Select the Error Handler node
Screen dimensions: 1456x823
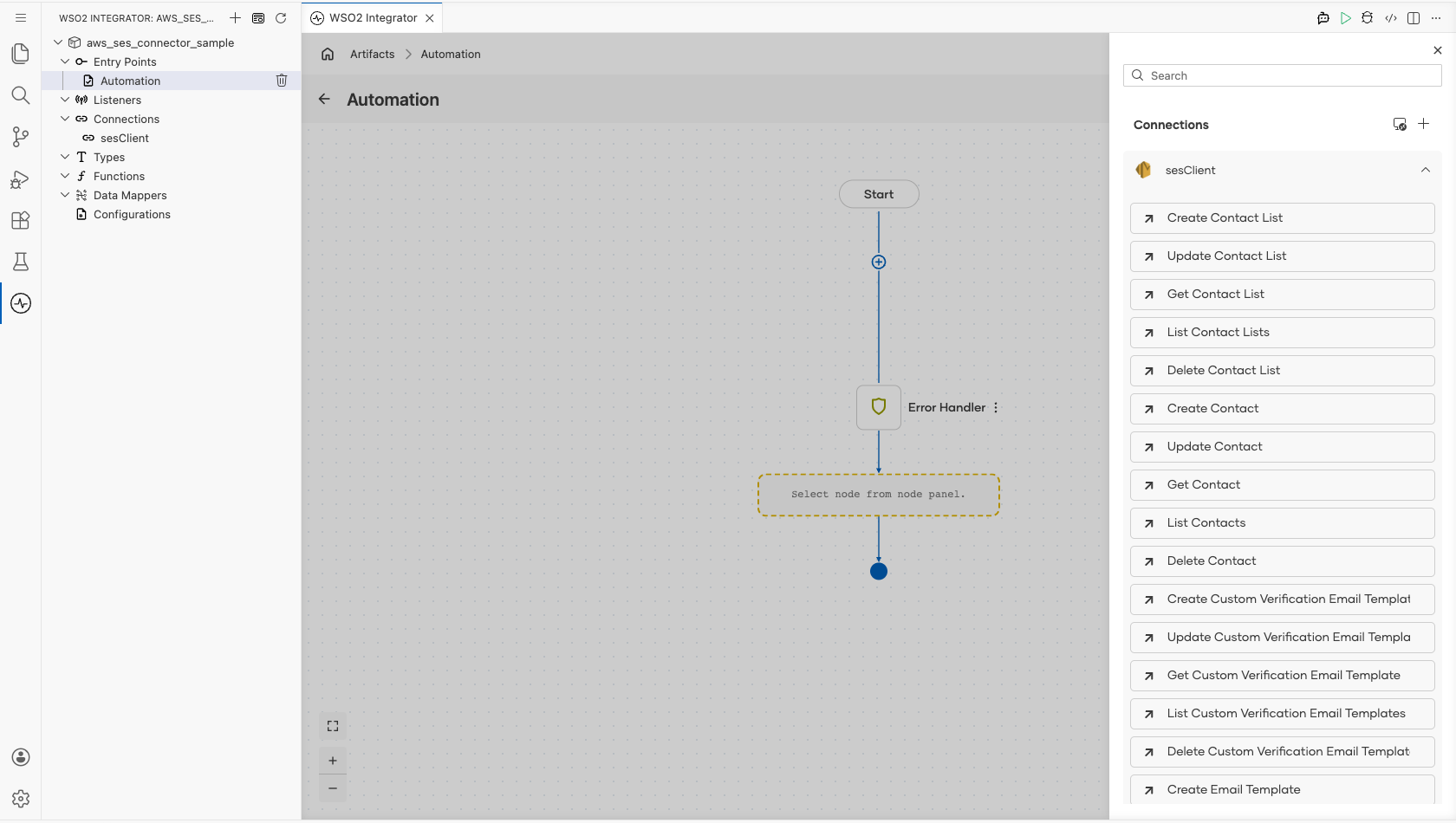click(x=879, y=407)
